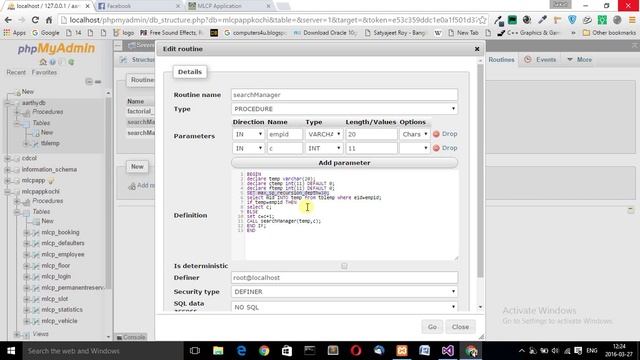Open File Explorer from taskbar
Image resolution: width=640 pixels, height=360 pixels.
(x=218, y=351)
